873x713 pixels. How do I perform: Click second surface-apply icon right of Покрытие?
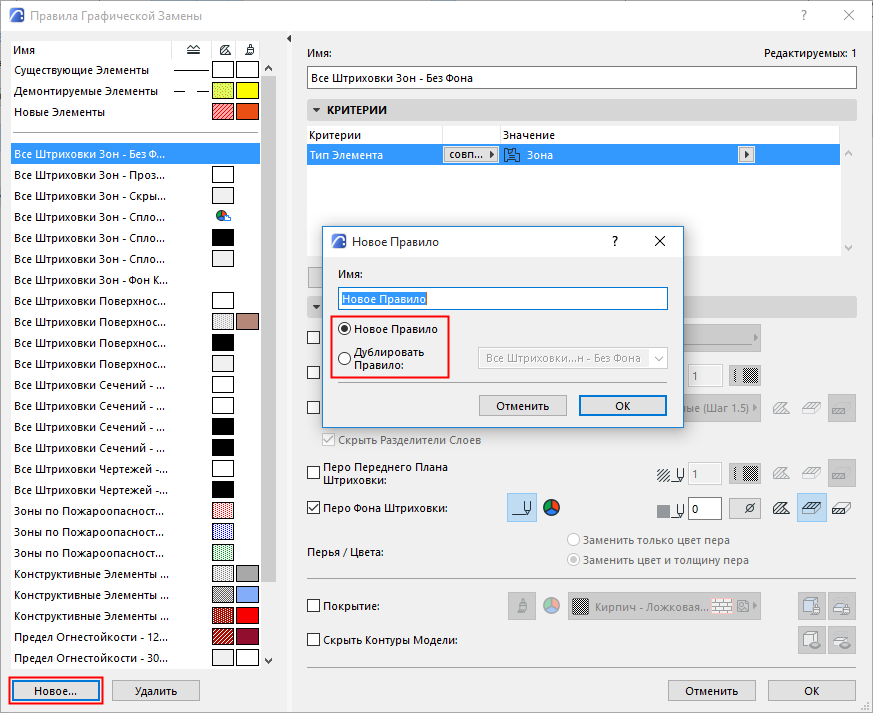tap(841, 606)
